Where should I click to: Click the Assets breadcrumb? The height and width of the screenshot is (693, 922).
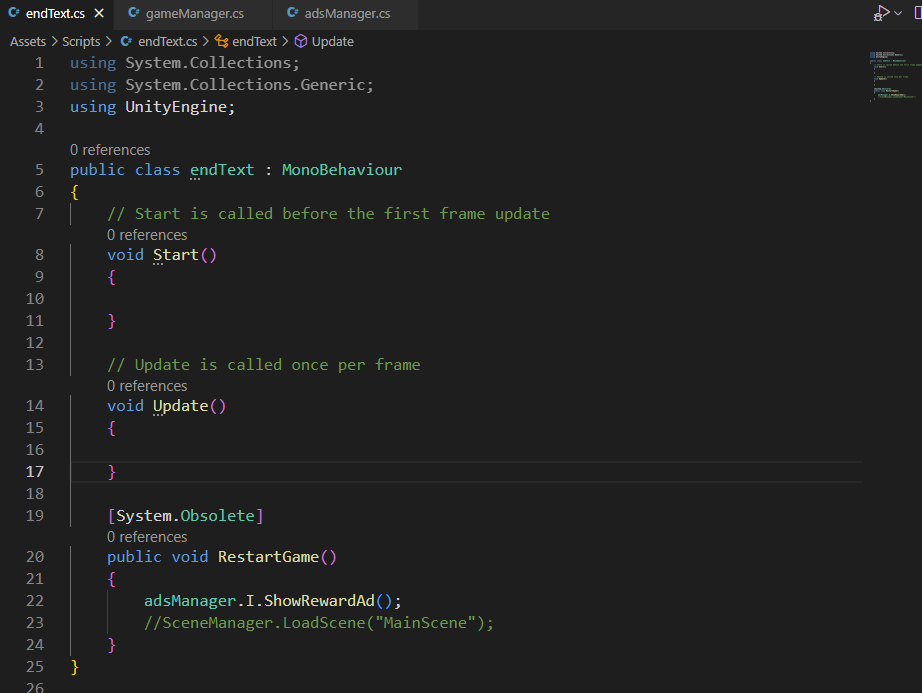pos(28,42)
